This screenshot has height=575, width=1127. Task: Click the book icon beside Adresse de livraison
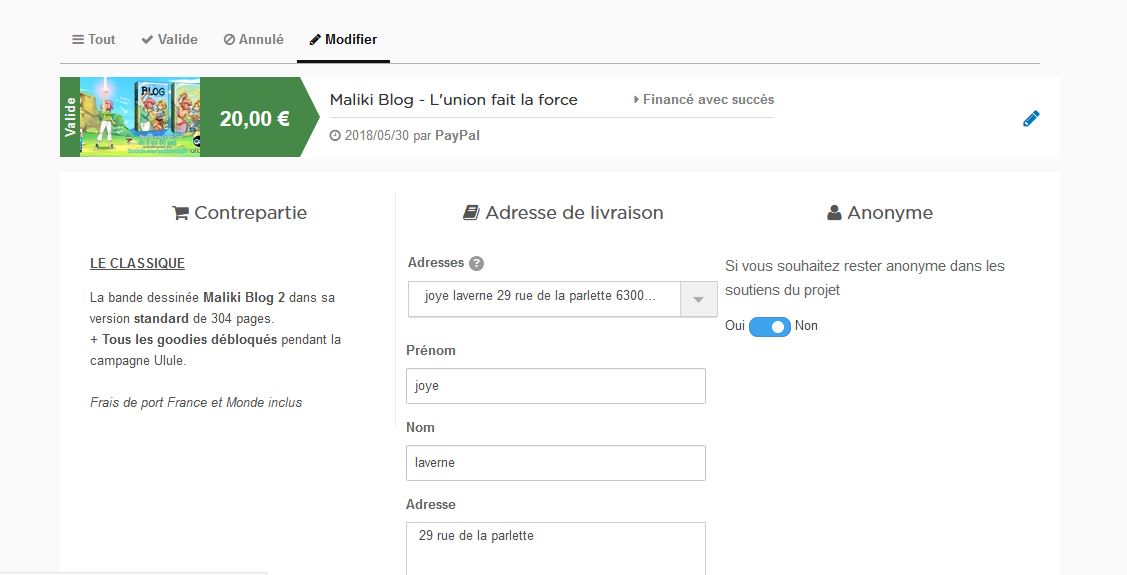click(x=471, y=213)
